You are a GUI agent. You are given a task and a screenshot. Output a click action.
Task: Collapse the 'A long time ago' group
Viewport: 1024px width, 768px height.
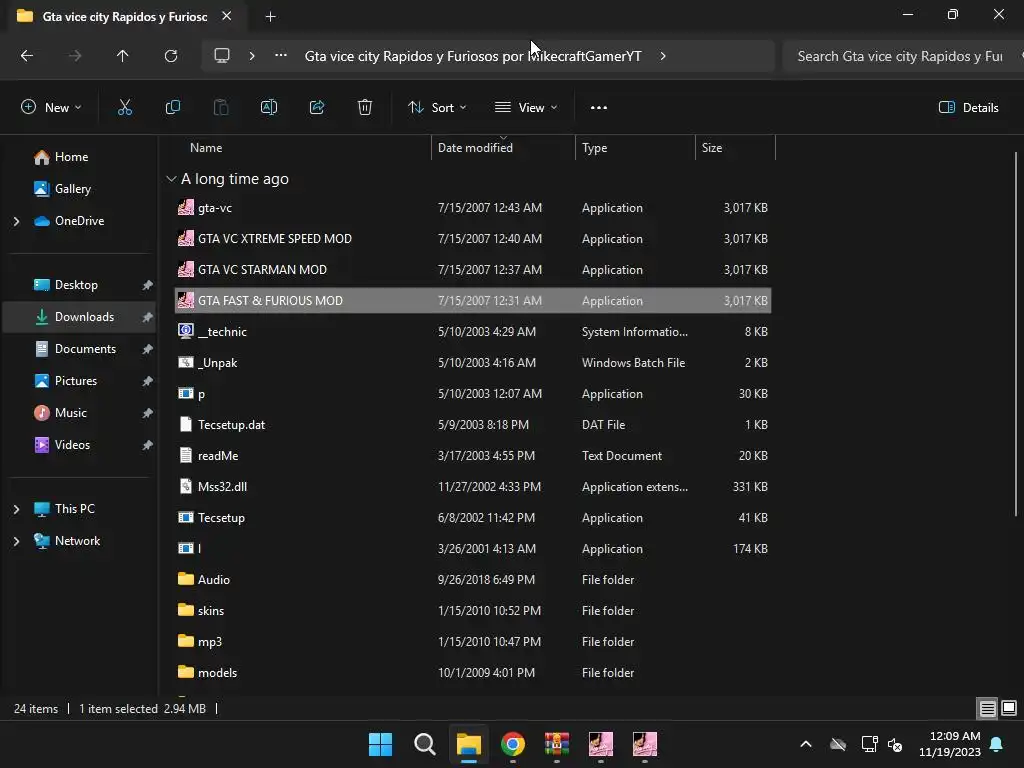click(x=172, y=179)
